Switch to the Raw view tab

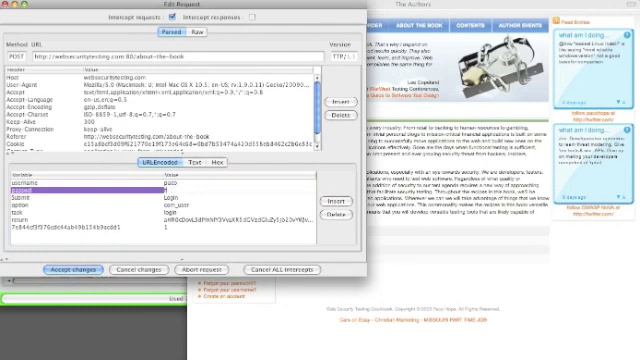click(x=197, y=32)
